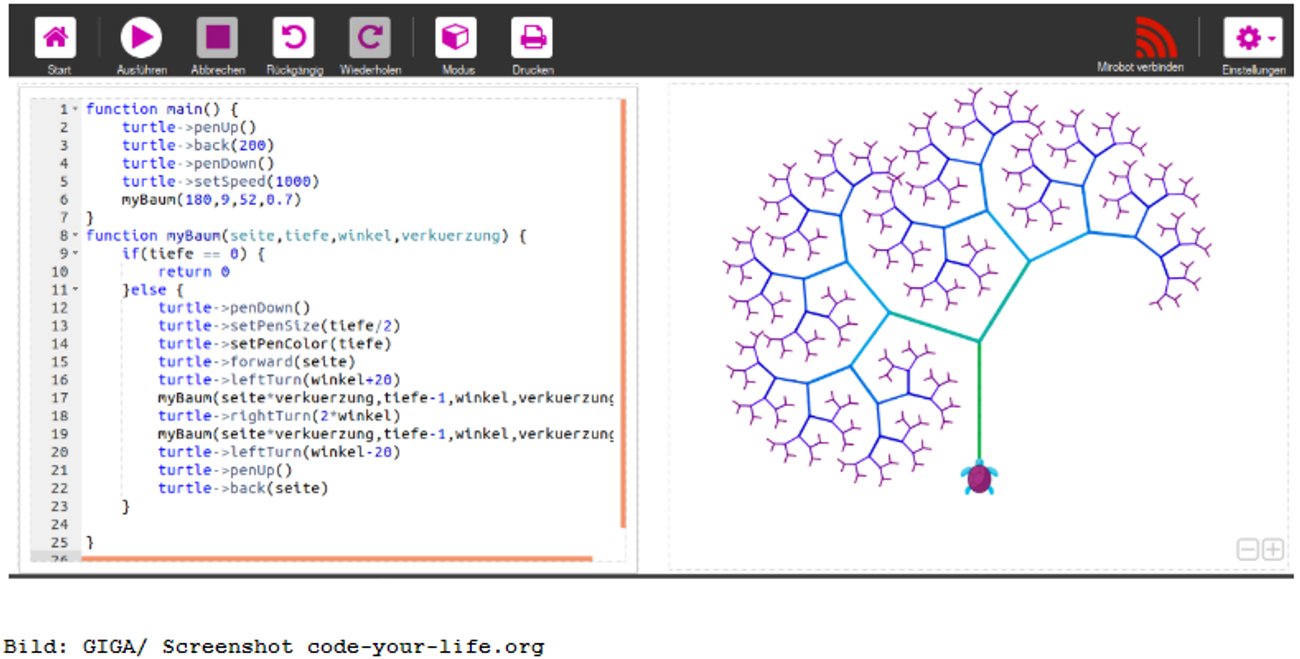This screenshot has height=659, width=1300.
Task: Click the vertical scrollbar of the code editor
Action: 623,312
